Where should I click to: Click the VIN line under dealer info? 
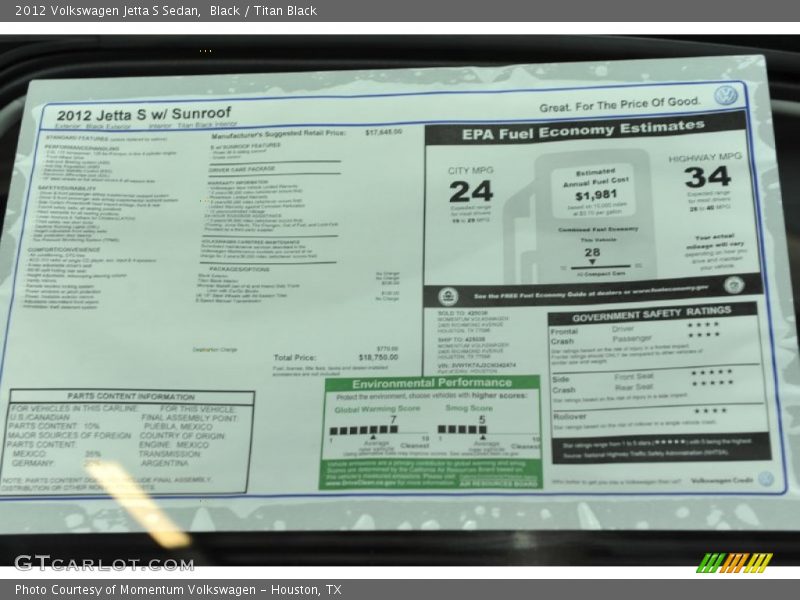[477, 365]
